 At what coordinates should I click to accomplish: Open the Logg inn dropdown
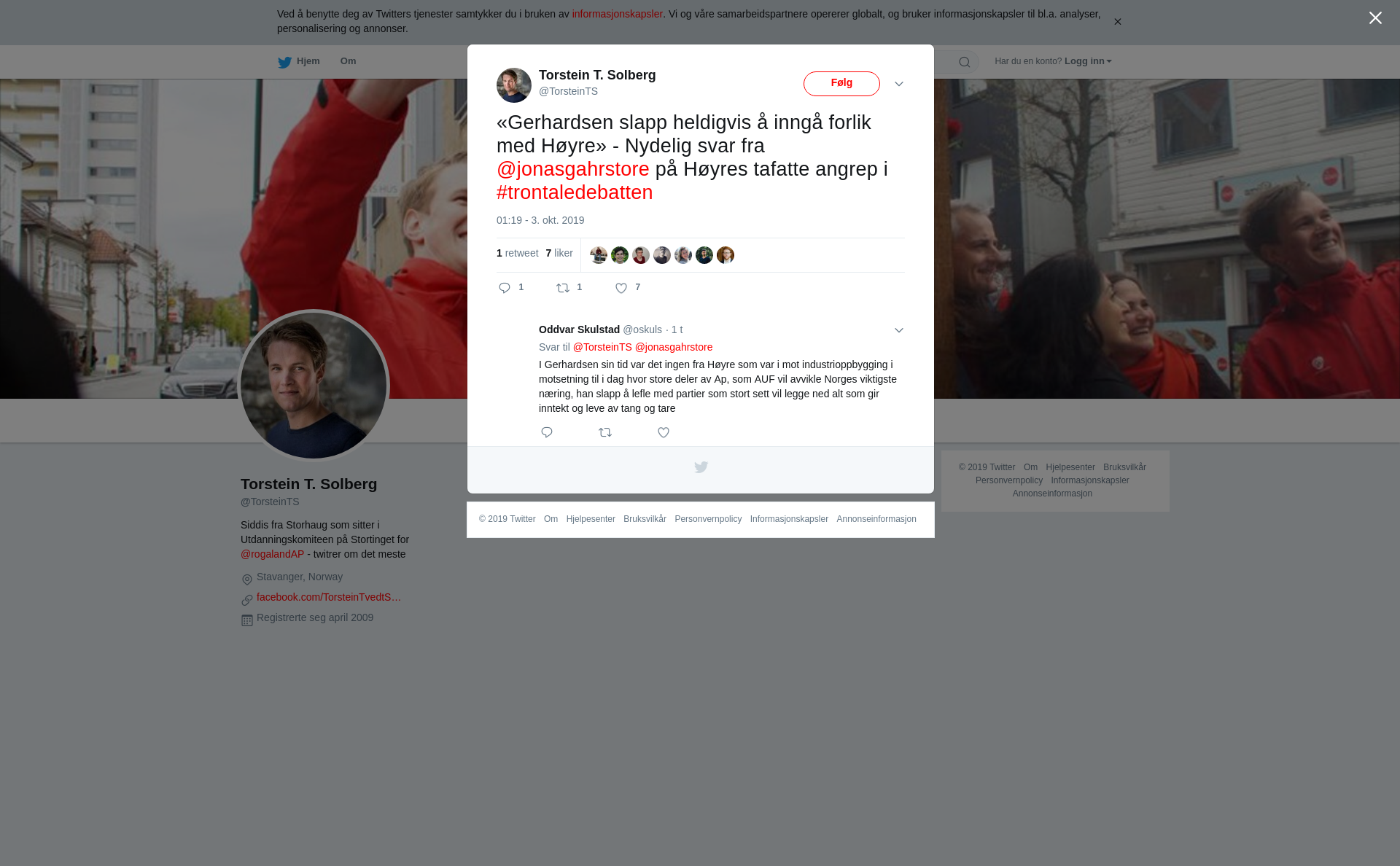click(x=1088, y=61)
